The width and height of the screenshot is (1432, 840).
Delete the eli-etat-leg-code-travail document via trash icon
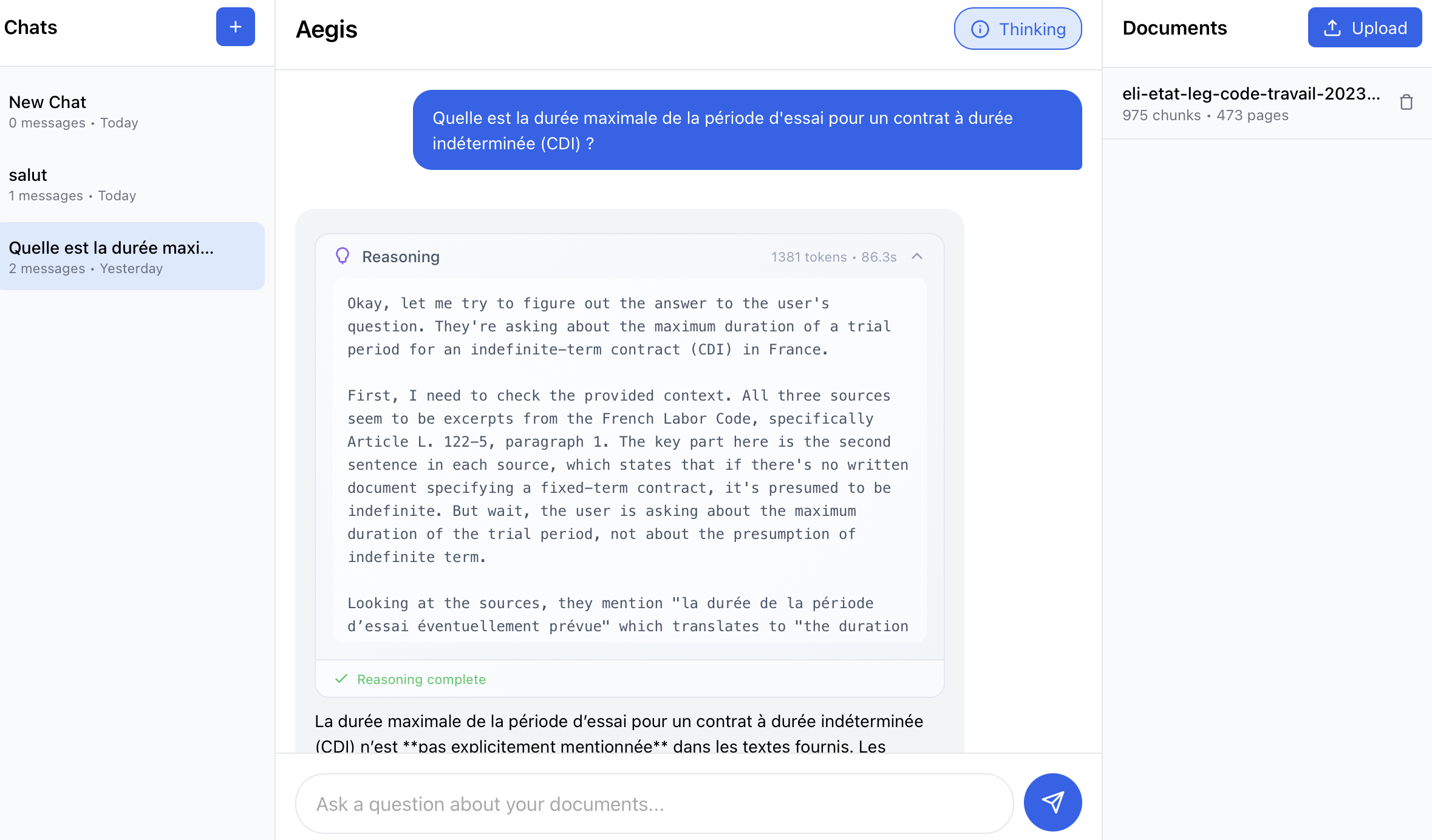[x=1406, y=102]
